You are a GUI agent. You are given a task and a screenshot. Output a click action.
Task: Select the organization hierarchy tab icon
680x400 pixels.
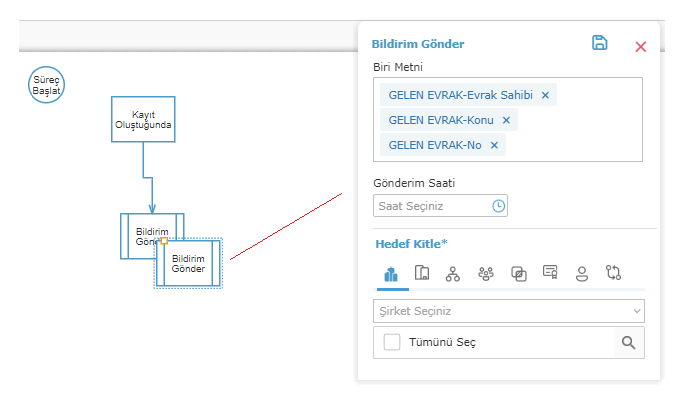pyautogui.click(x=453, y=273)
